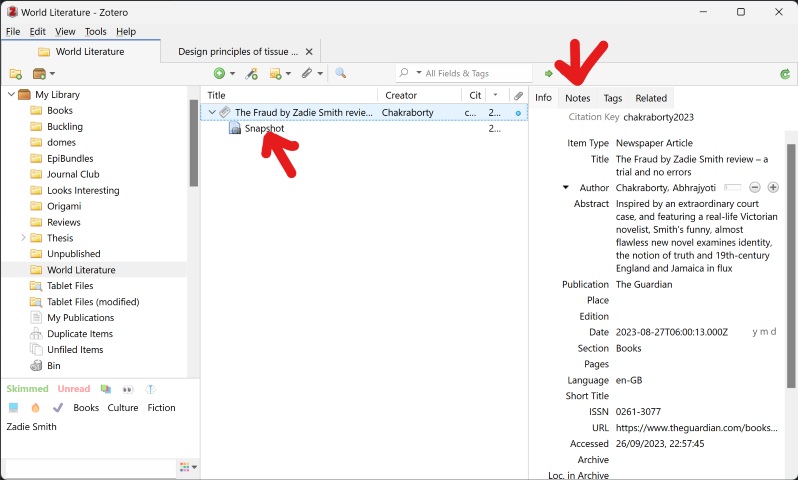Click the New Note toolbar icon
The width and height of the screenshot is (798, 480).
pyautogui.click(x=276, y=74)
